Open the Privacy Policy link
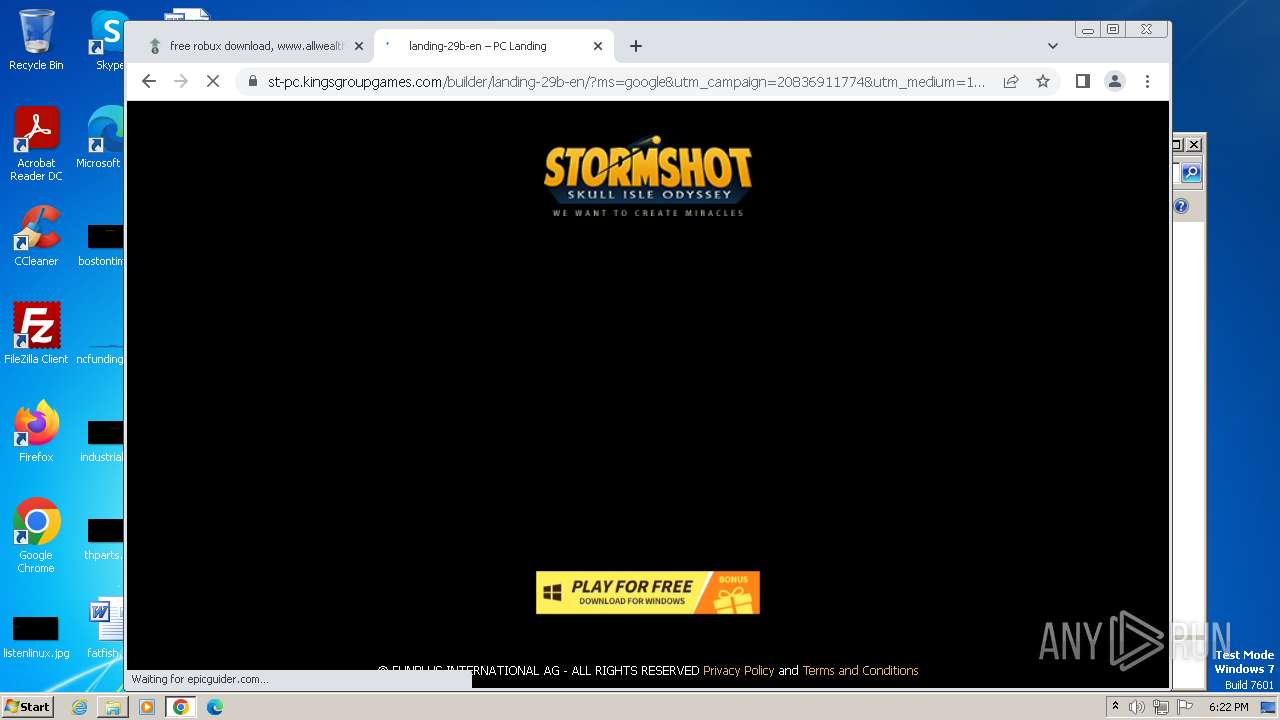Viewport: 1280px width, 720px height. click(738, 670)
